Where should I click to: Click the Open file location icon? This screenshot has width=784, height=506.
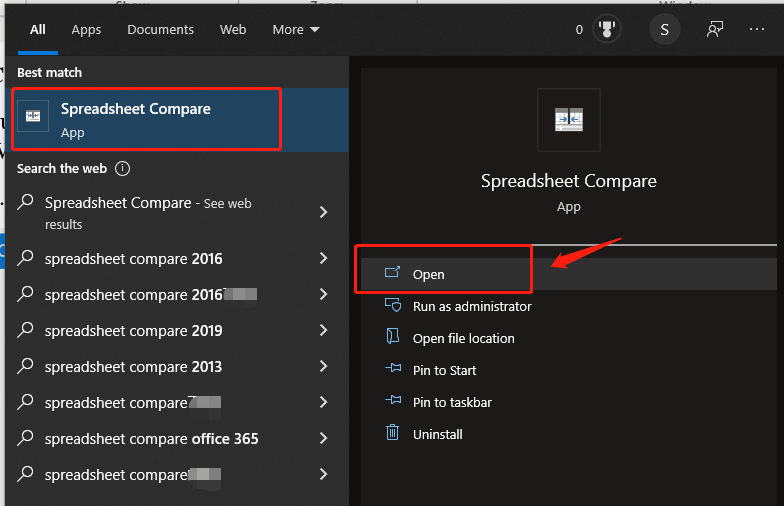pyautogui.click(x=393, y=338)
